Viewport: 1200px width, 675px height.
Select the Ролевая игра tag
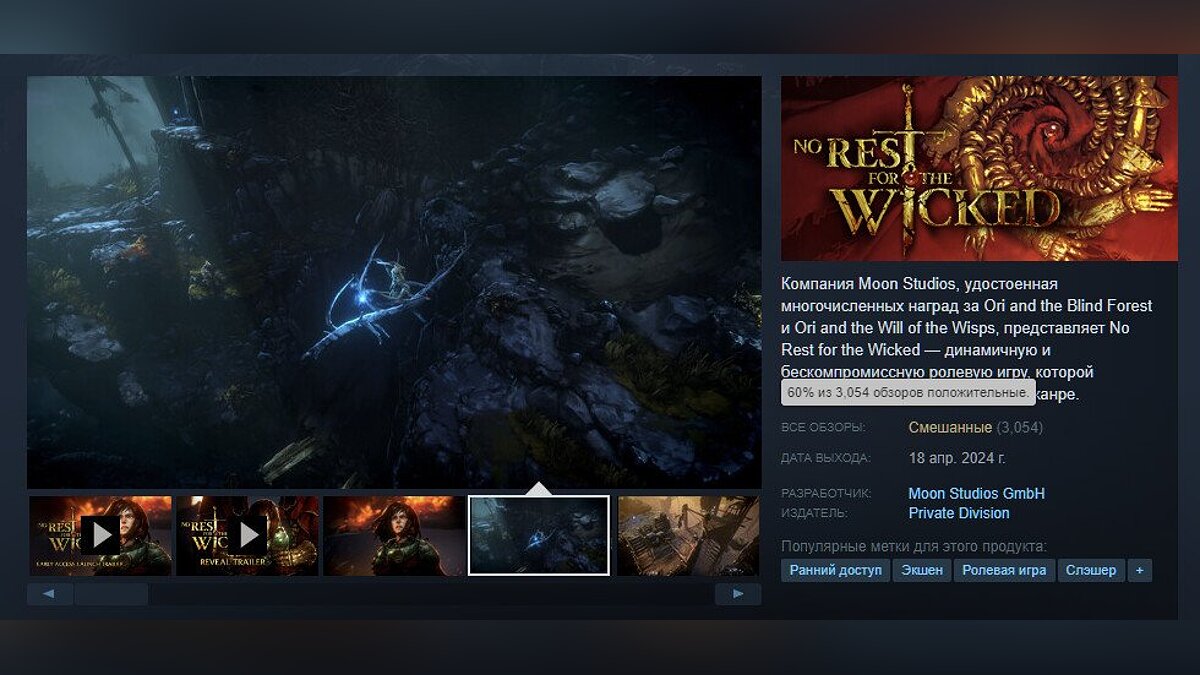(1004, 570)
